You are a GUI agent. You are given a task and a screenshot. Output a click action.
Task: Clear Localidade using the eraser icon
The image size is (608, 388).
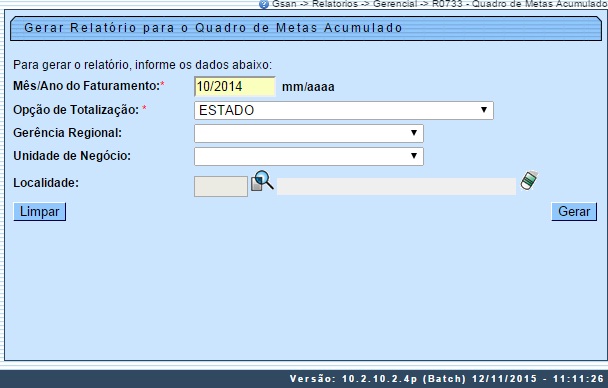click(x=529, y=180)
